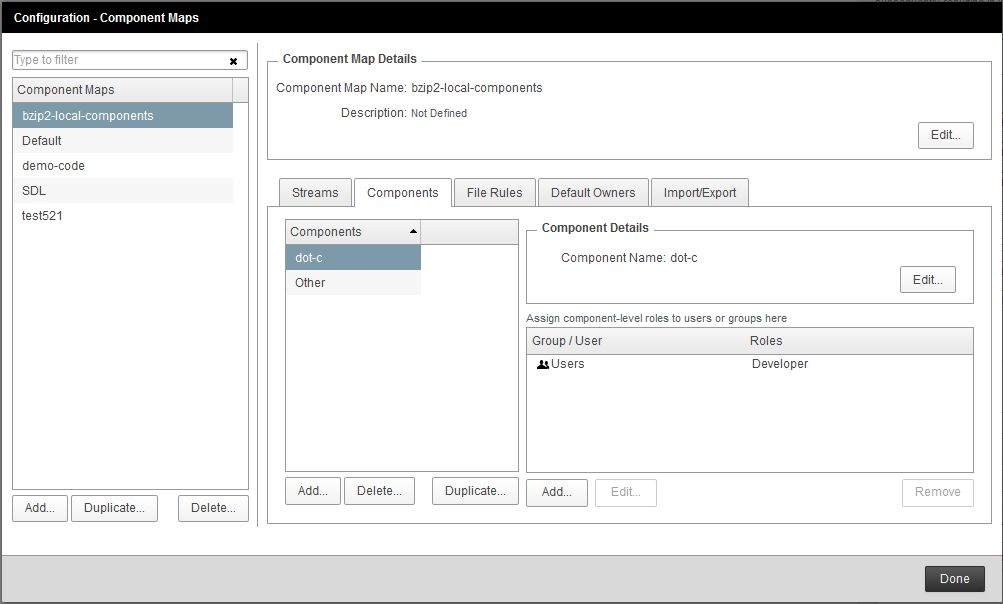The height and width of the screenshot is (604, 1003).
Task: Switch to the Streams tab
Action: coord(315,192)
